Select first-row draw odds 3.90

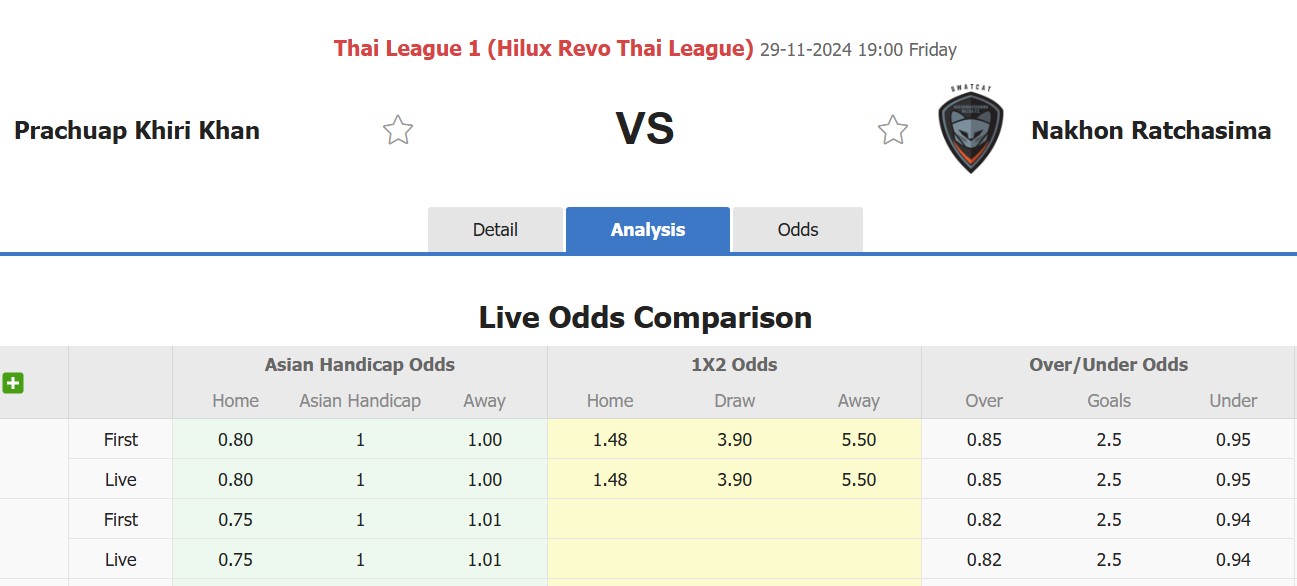pyautogui.click(x=734, y=440)
